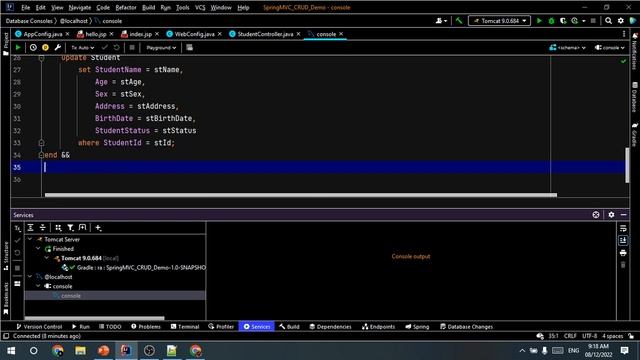
Task: Open the Notifications side panel
Action: click(635, 51)
